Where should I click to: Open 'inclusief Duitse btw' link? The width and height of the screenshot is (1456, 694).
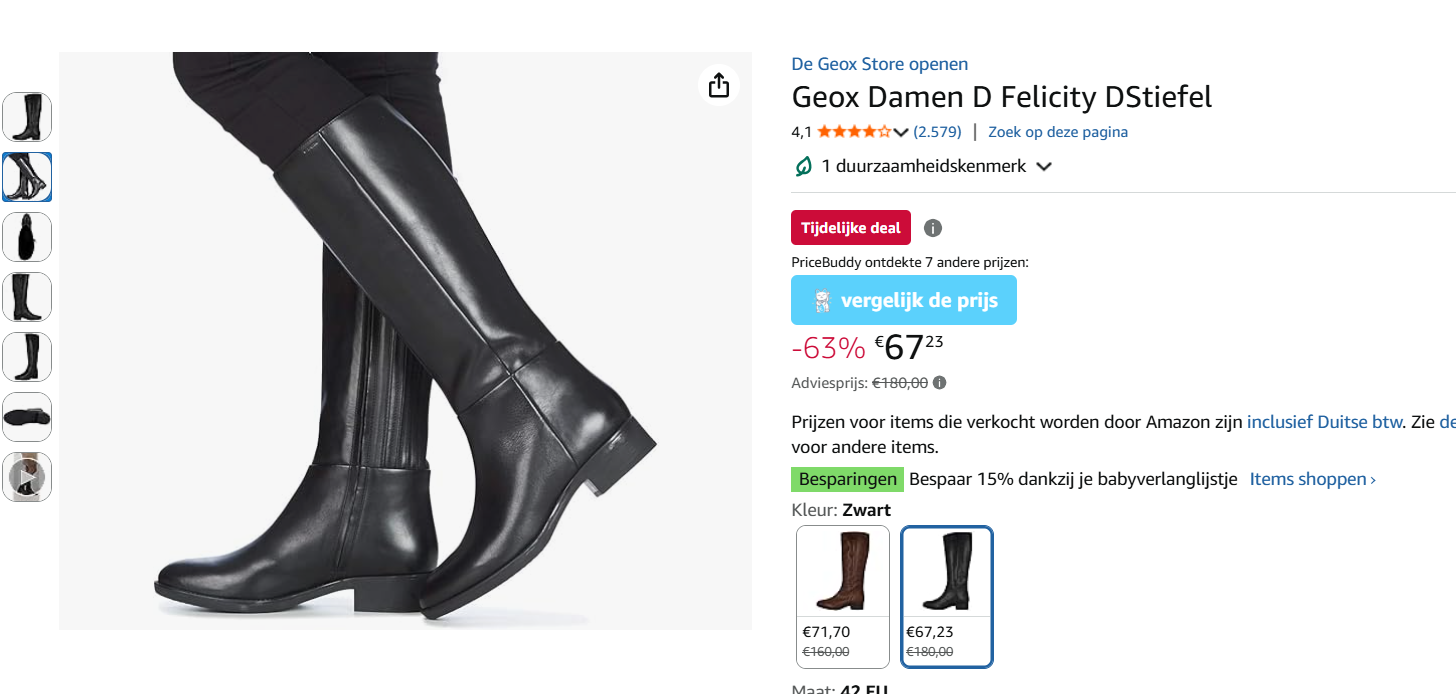(x=1324, y=422)
